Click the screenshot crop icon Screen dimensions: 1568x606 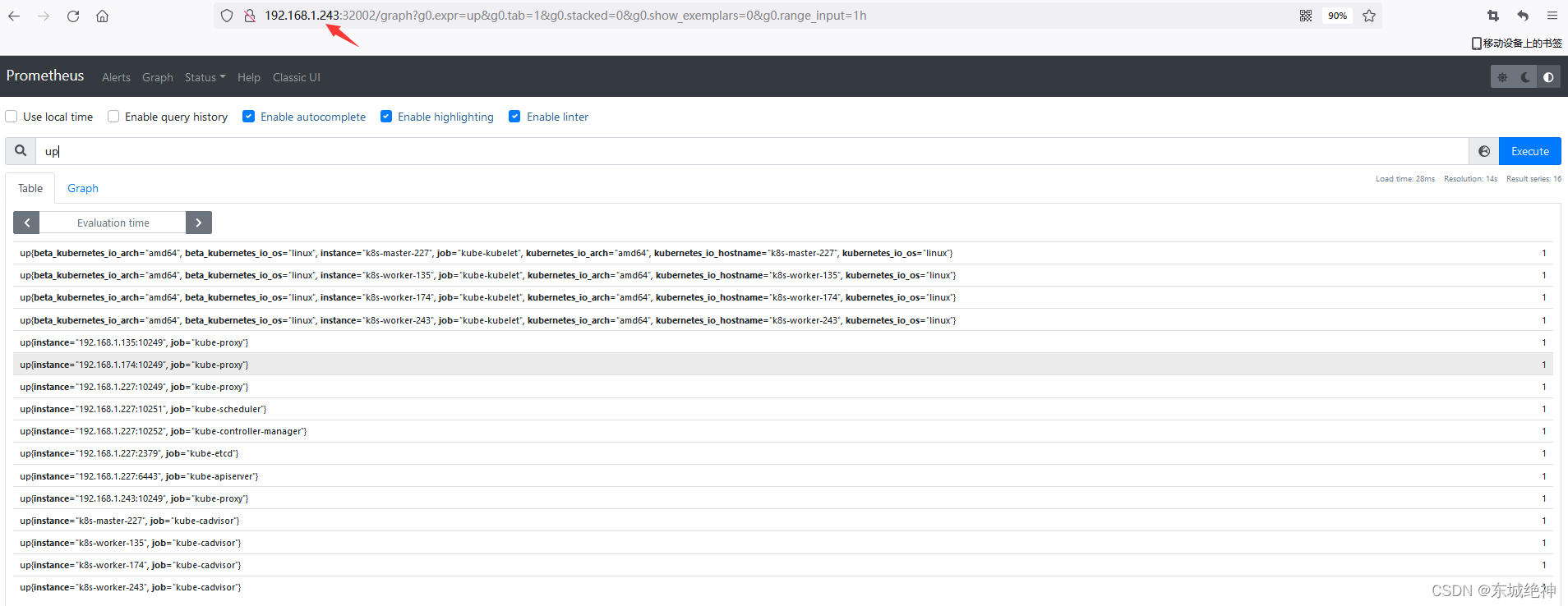[x=1493, y=16]
